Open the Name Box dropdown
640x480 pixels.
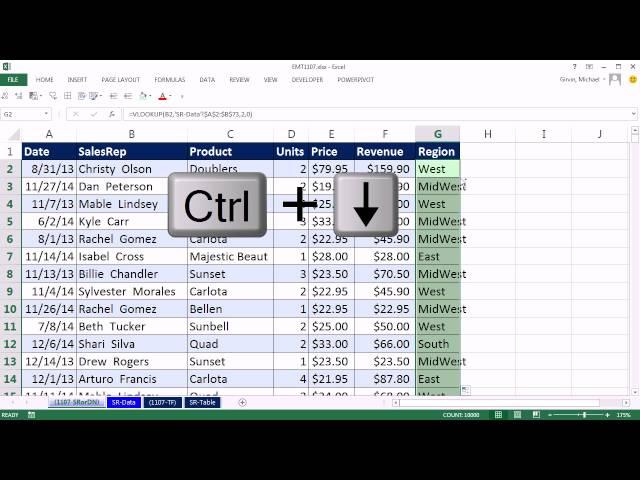(x=47, y=114)
